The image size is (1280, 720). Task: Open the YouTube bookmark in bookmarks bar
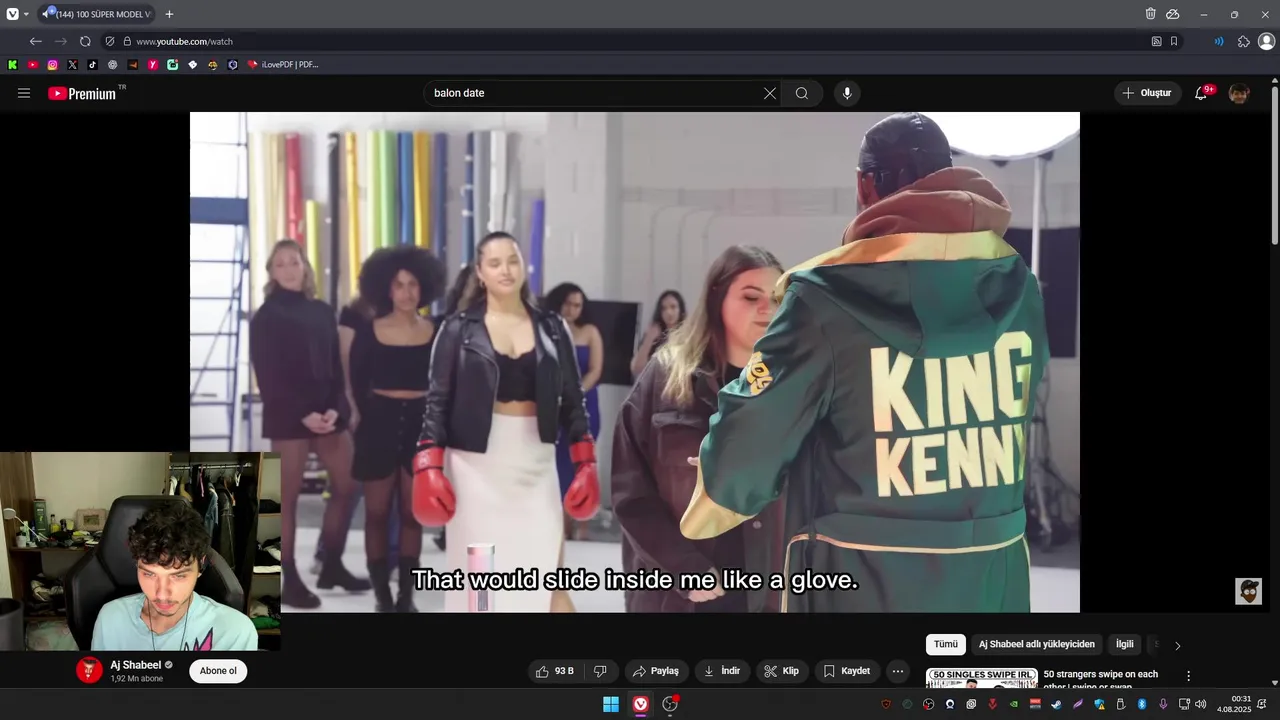pos(33,64)
